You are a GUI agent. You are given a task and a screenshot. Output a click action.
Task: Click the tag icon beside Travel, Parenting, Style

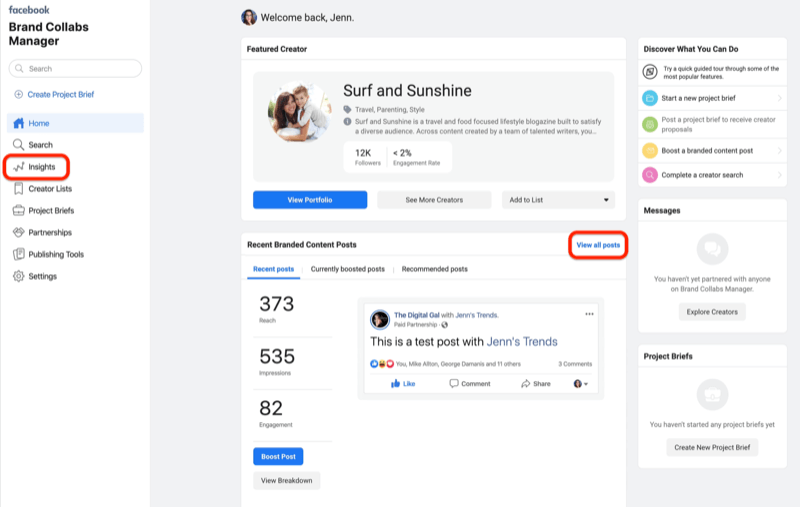(x=347, y=109)
